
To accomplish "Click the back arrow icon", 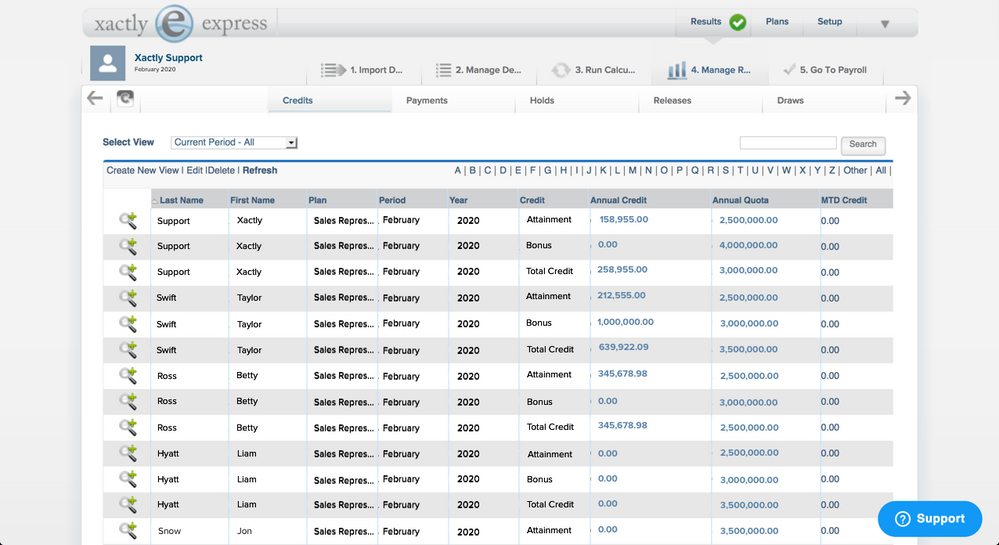I will (95, 98).
